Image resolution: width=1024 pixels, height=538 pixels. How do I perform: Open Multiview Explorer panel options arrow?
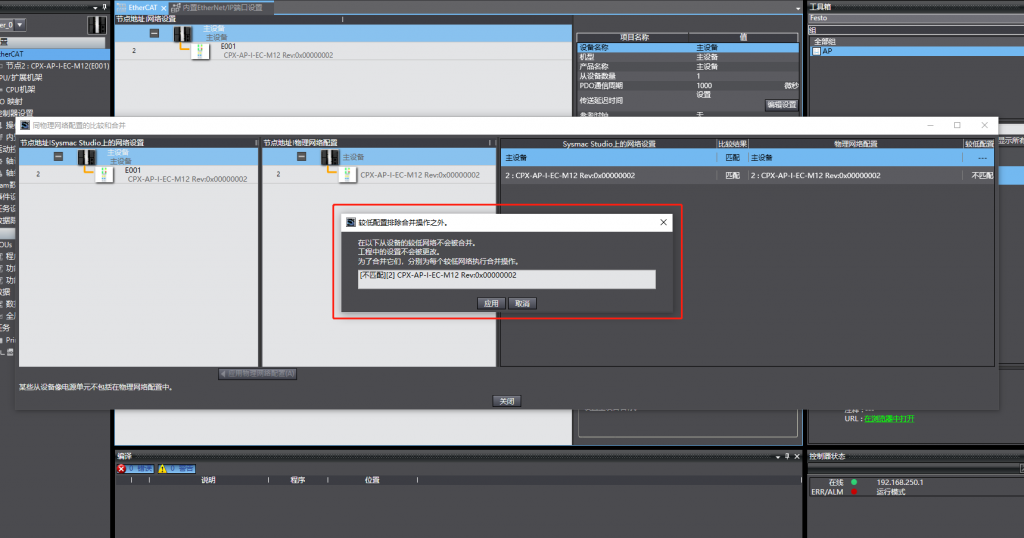[95, 8]
